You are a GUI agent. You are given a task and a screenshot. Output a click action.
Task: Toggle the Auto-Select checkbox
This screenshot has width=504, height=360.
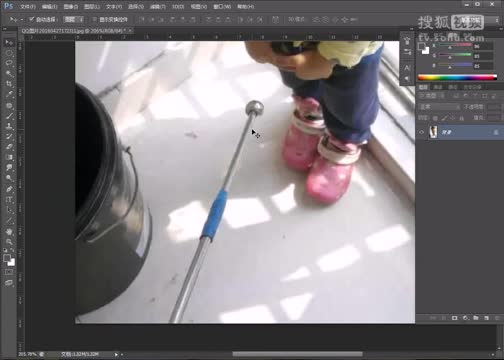tap(32, 19)
